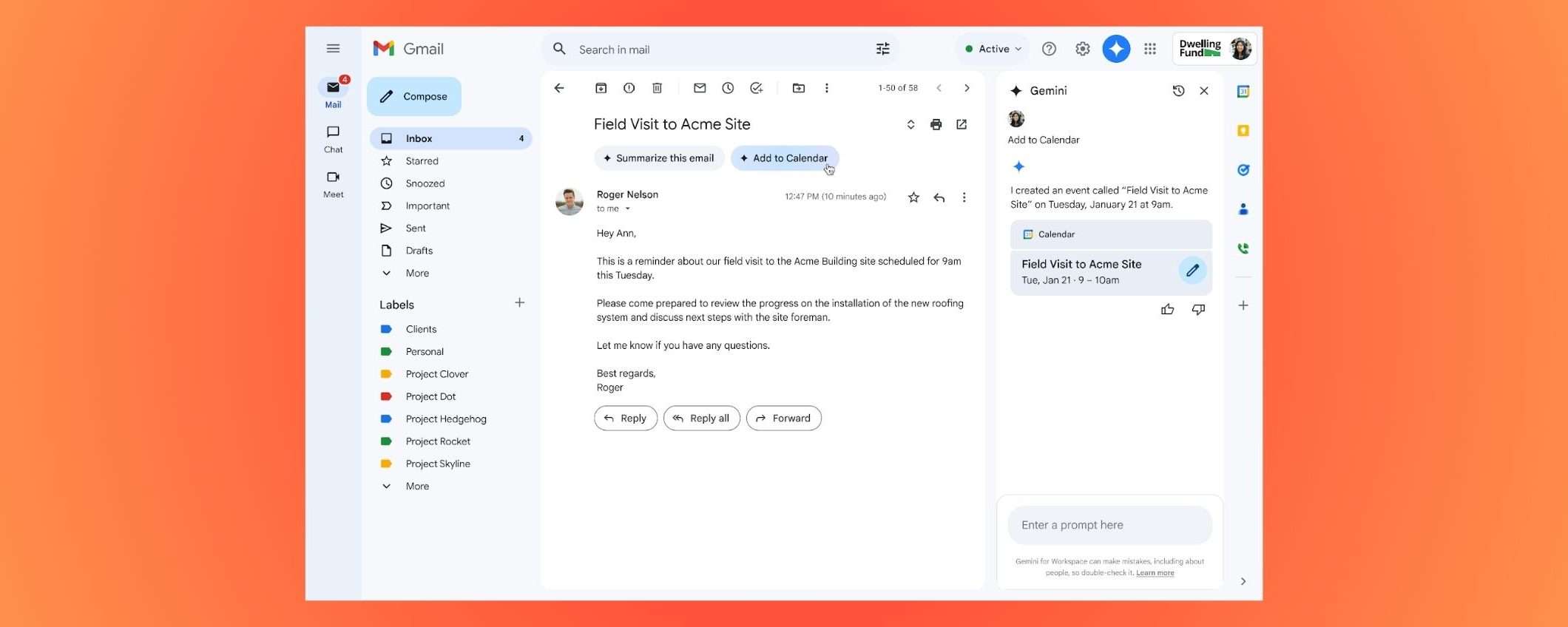Edit the Field Visit to Acme Site event
This screenshot has height=627, width=1568.
pos(1192,271)
